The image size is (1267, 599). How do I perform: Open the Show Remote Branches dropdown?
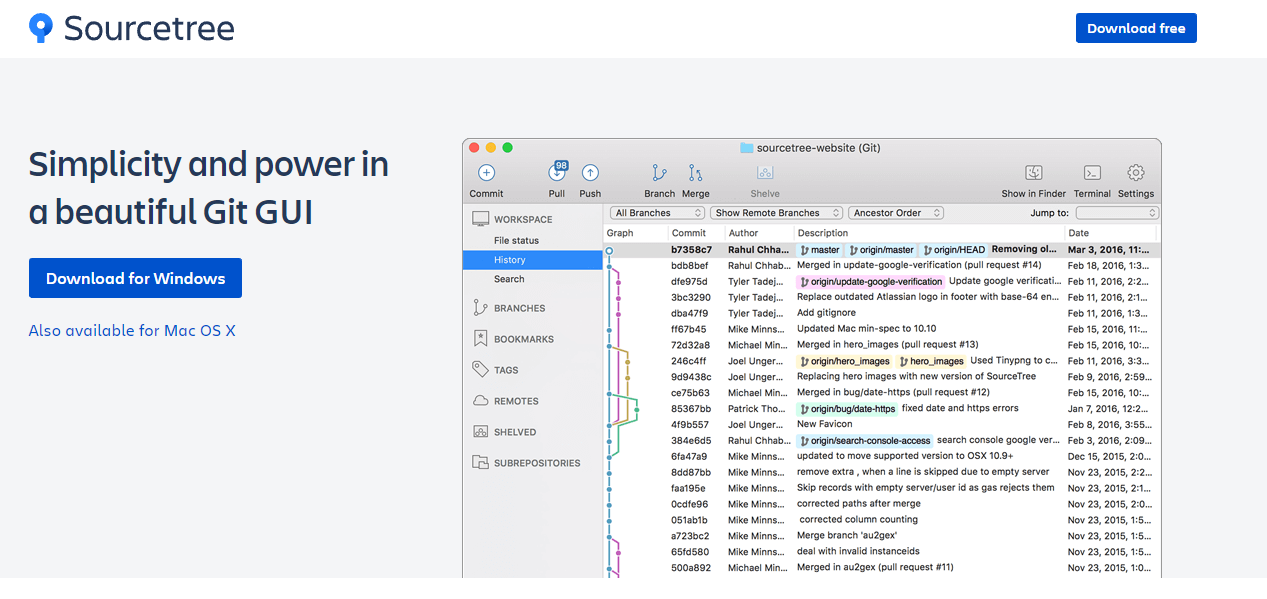coord(776,213)
